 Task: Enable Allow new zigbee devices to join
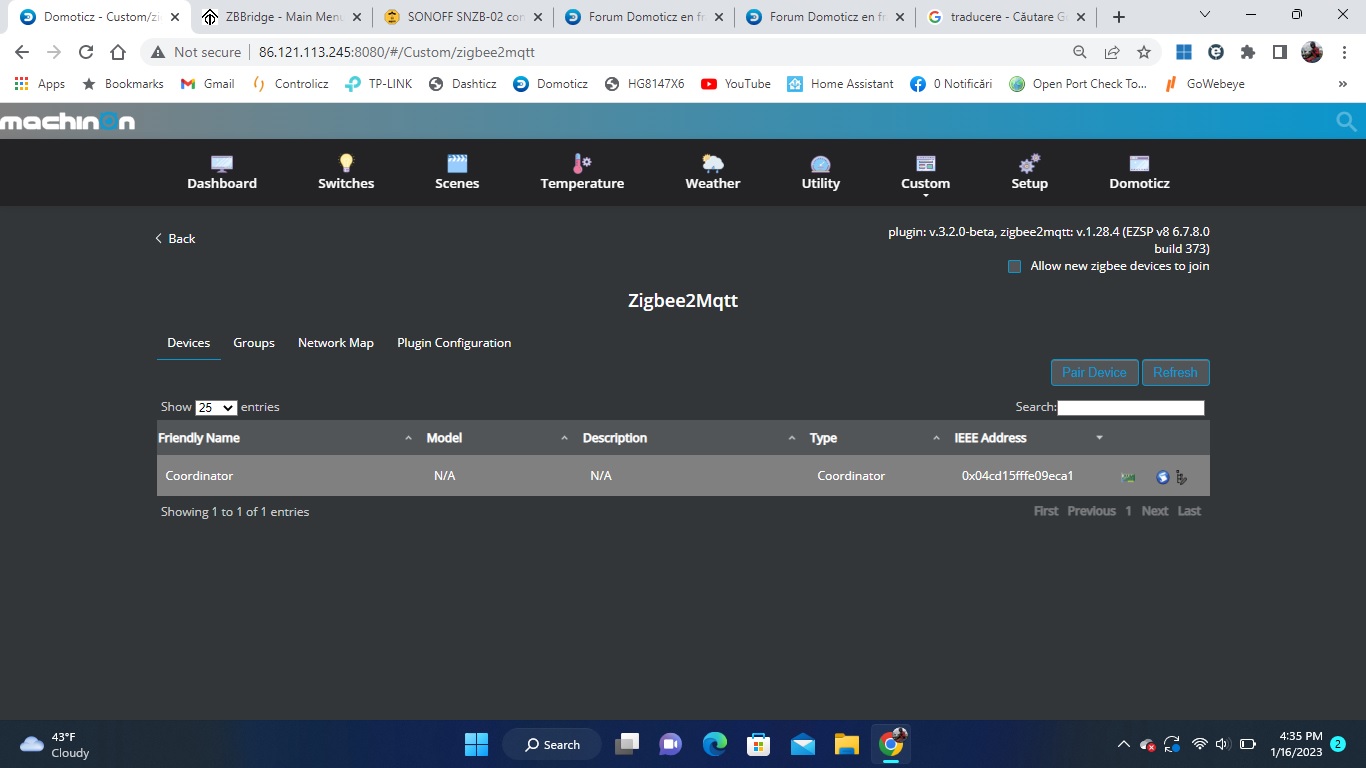point(1014,267)
